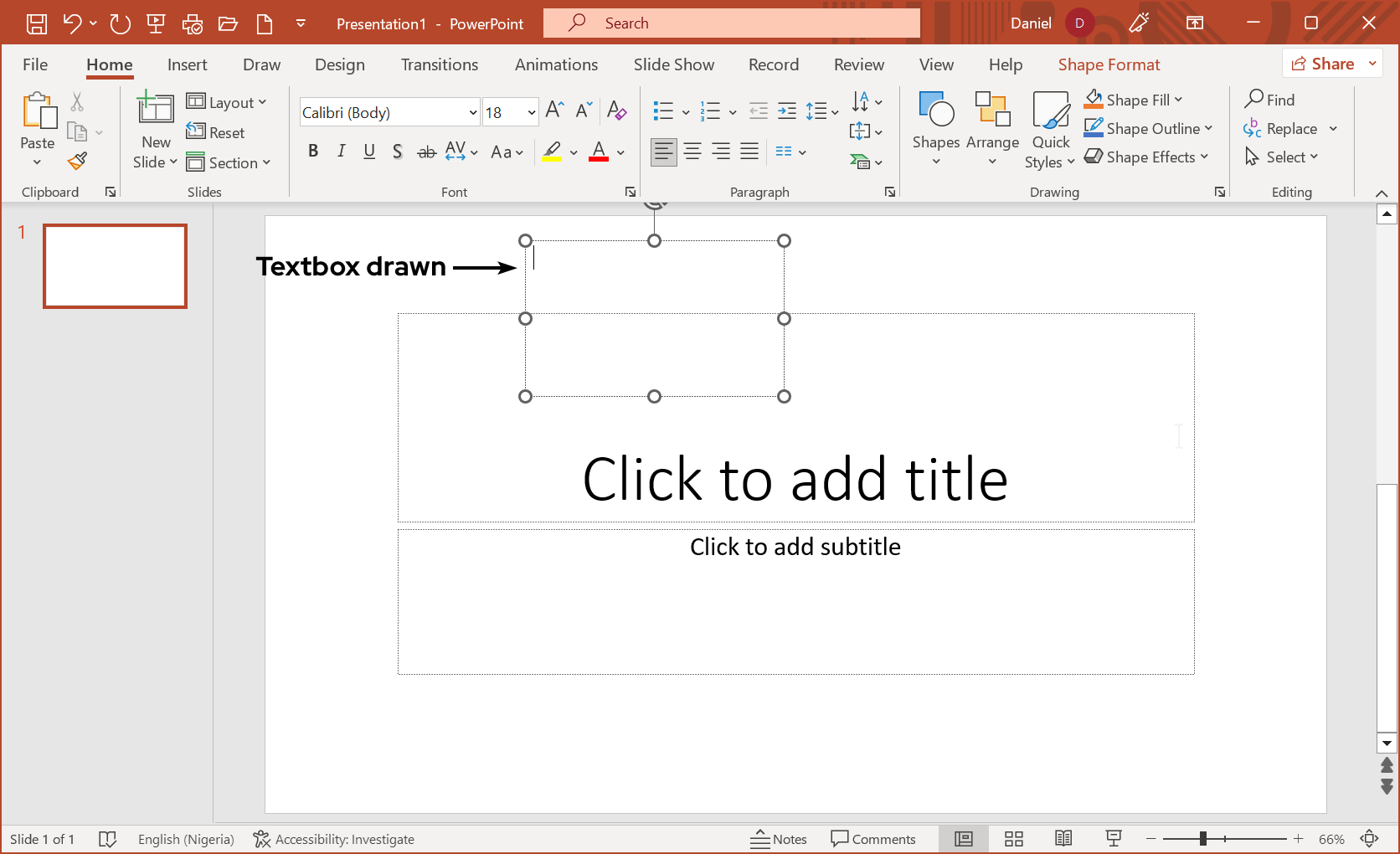Enable Underline formatting
The height and width of the screenshot is (854, 1400).
[369, 152]
